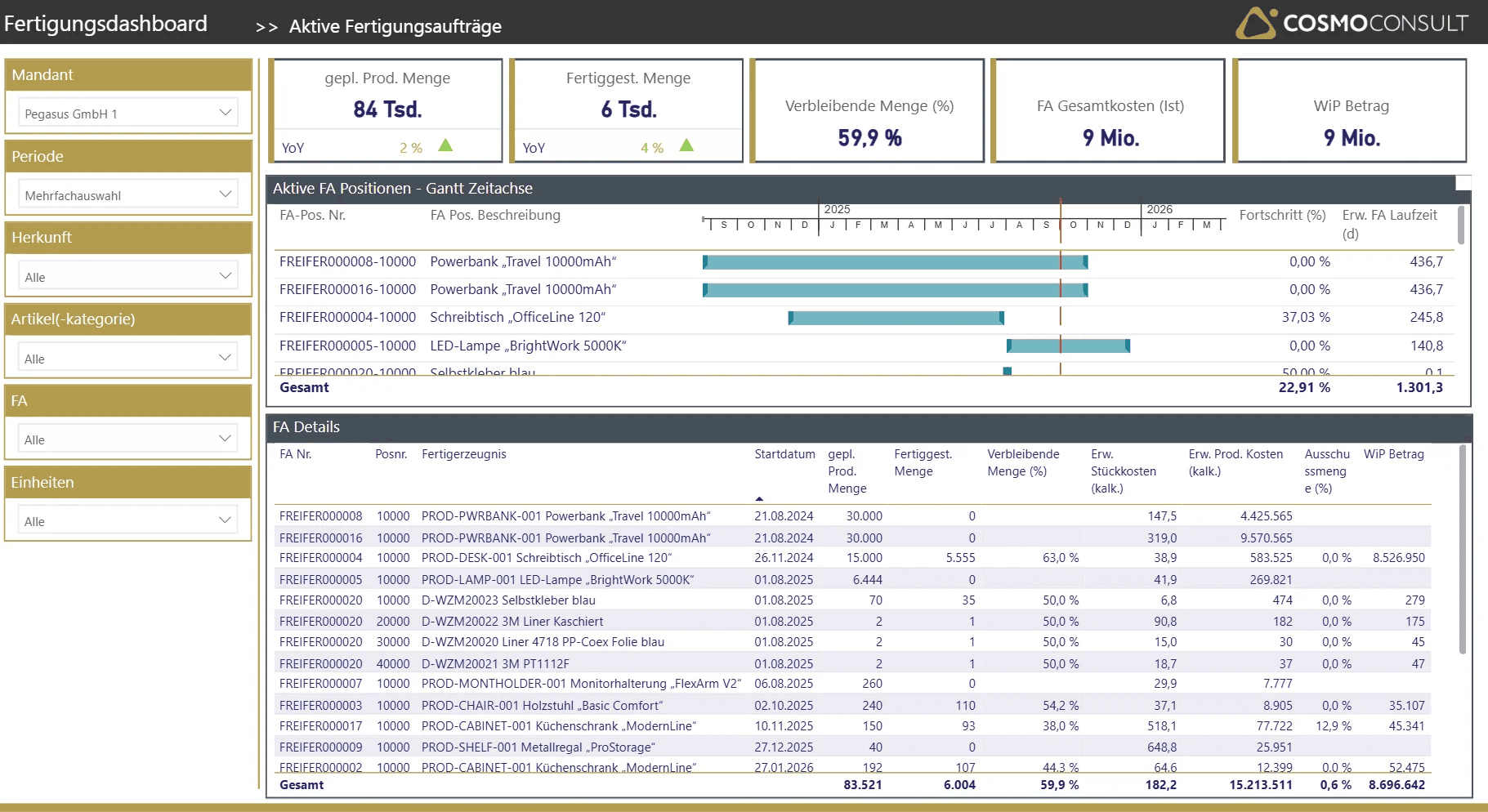Click the green YoY arrow in Fertiggest. Menge card
Screen dimensions: 1488x812
[686, 145]
